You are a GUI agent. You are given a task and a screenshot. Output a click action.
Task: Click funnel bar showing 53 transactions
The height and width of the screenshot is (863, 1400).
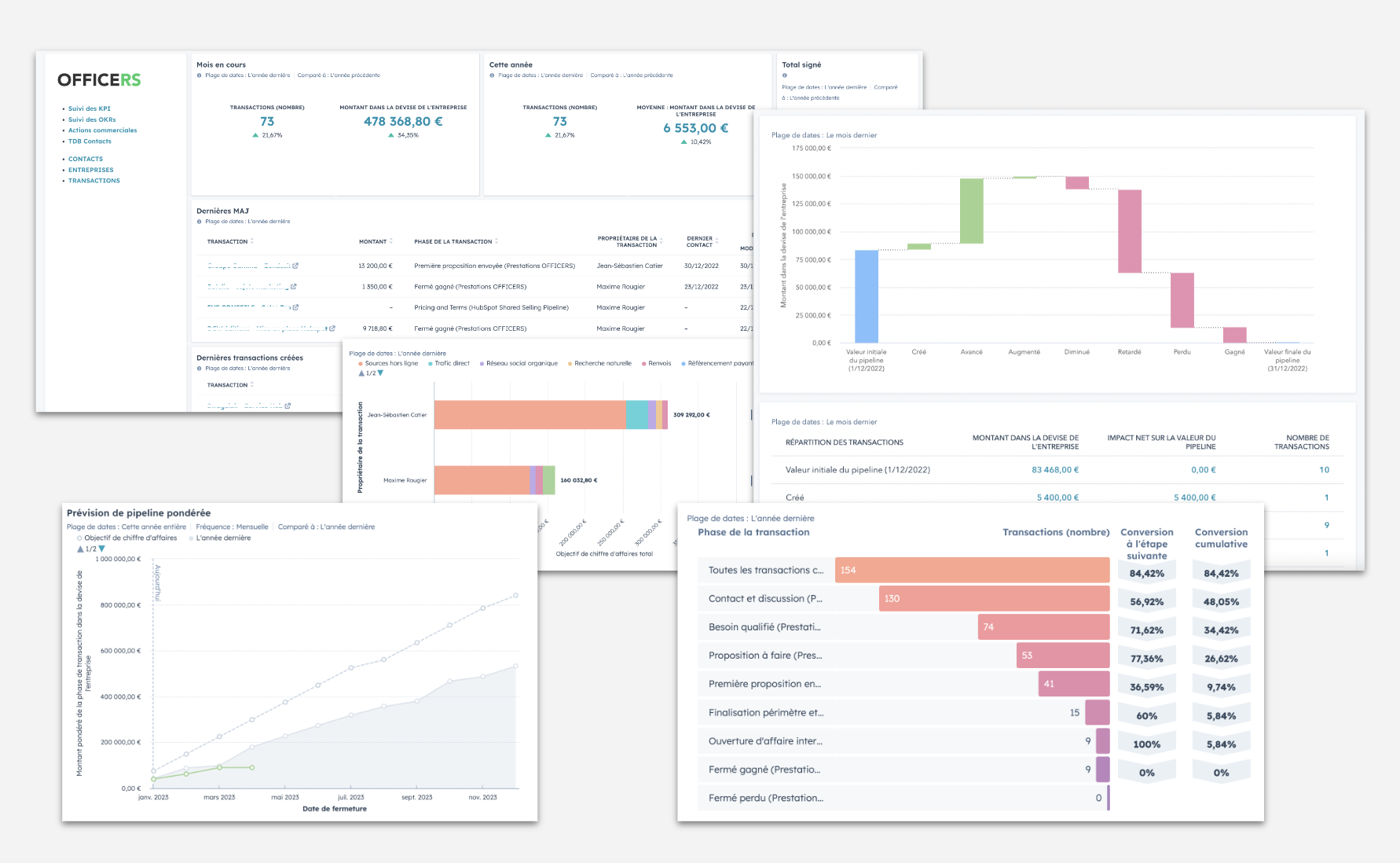[x=1063, y=656]
